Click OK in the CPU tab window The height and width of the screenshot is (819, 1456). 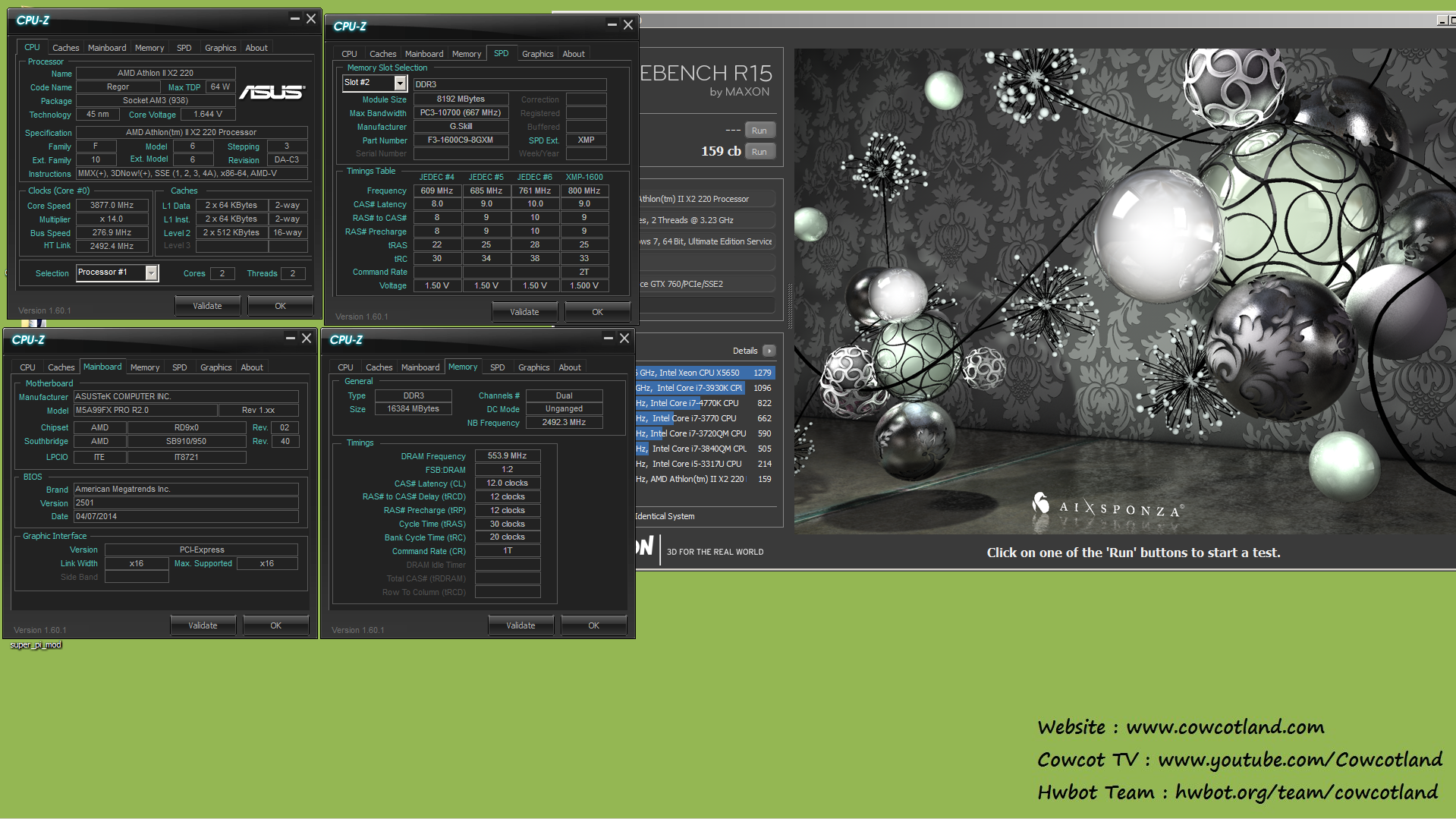281,306
